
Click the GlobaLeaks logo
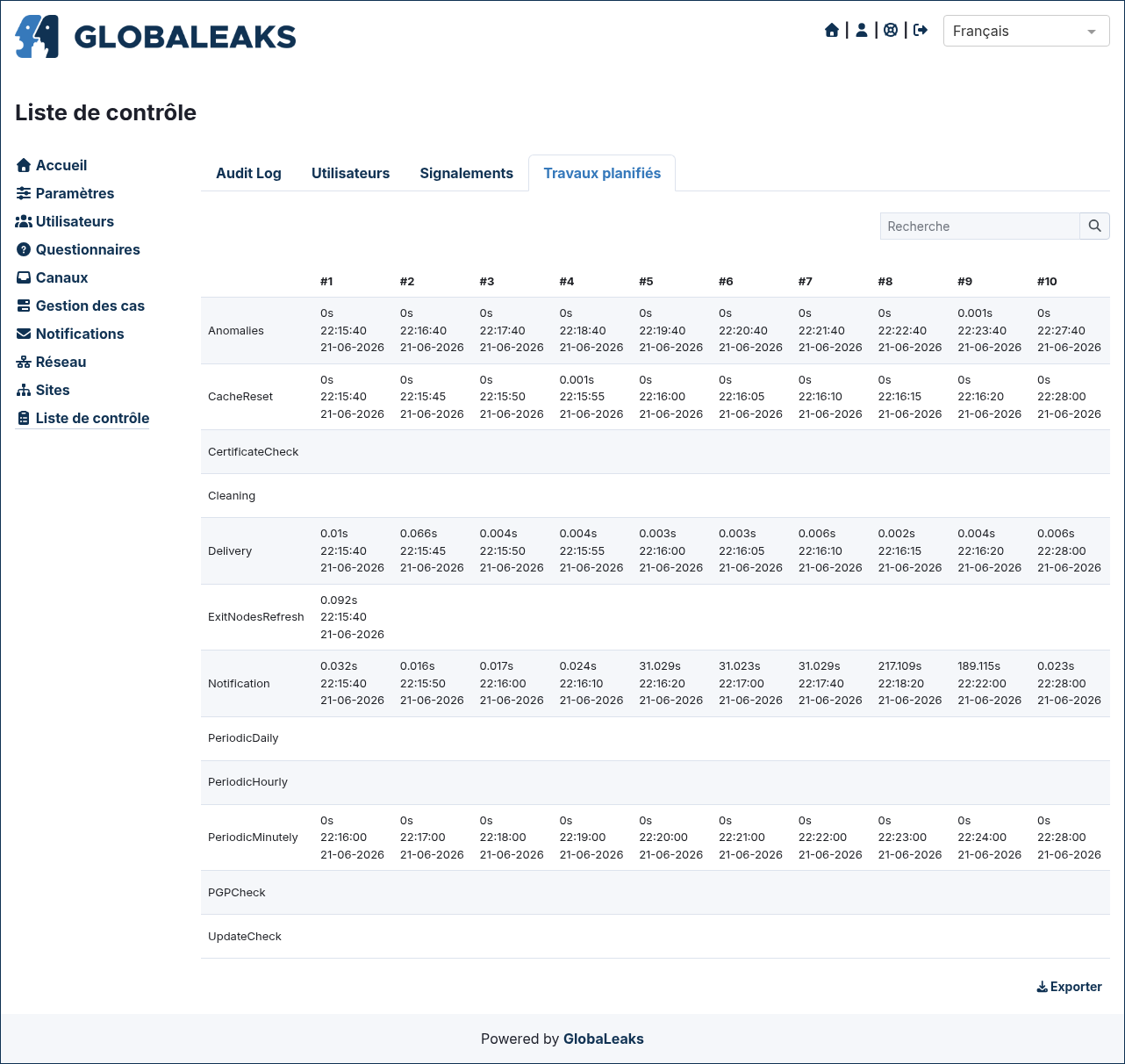(155, 36)
